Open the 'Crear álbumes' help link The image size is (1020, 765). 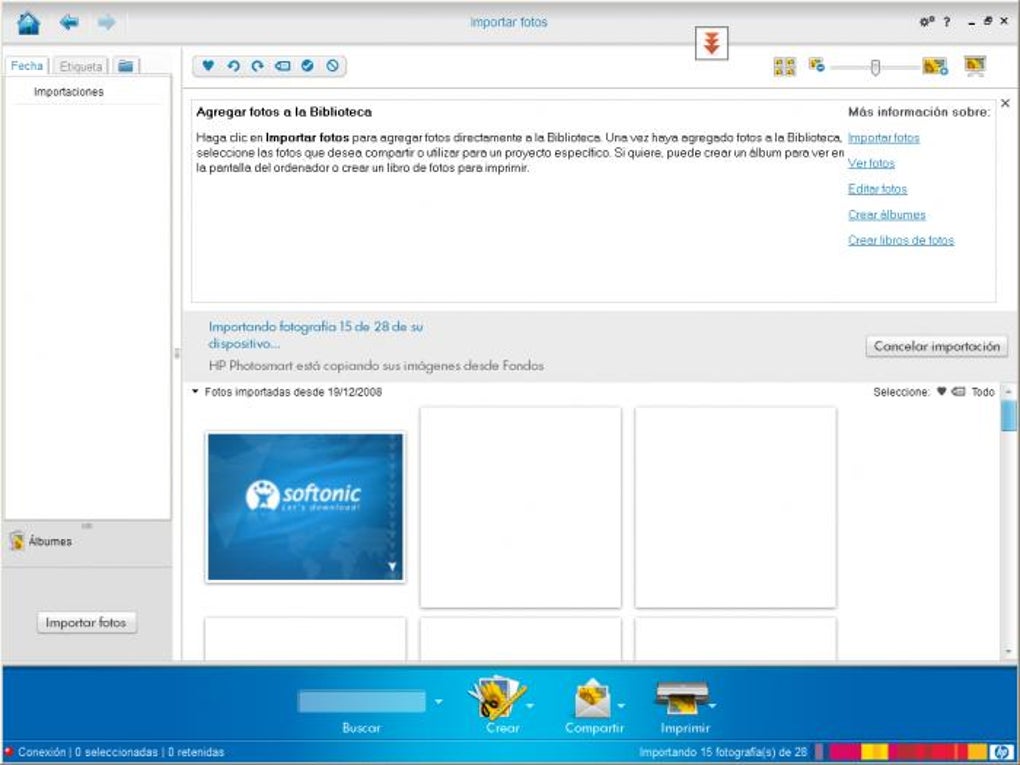click(887, 215)
